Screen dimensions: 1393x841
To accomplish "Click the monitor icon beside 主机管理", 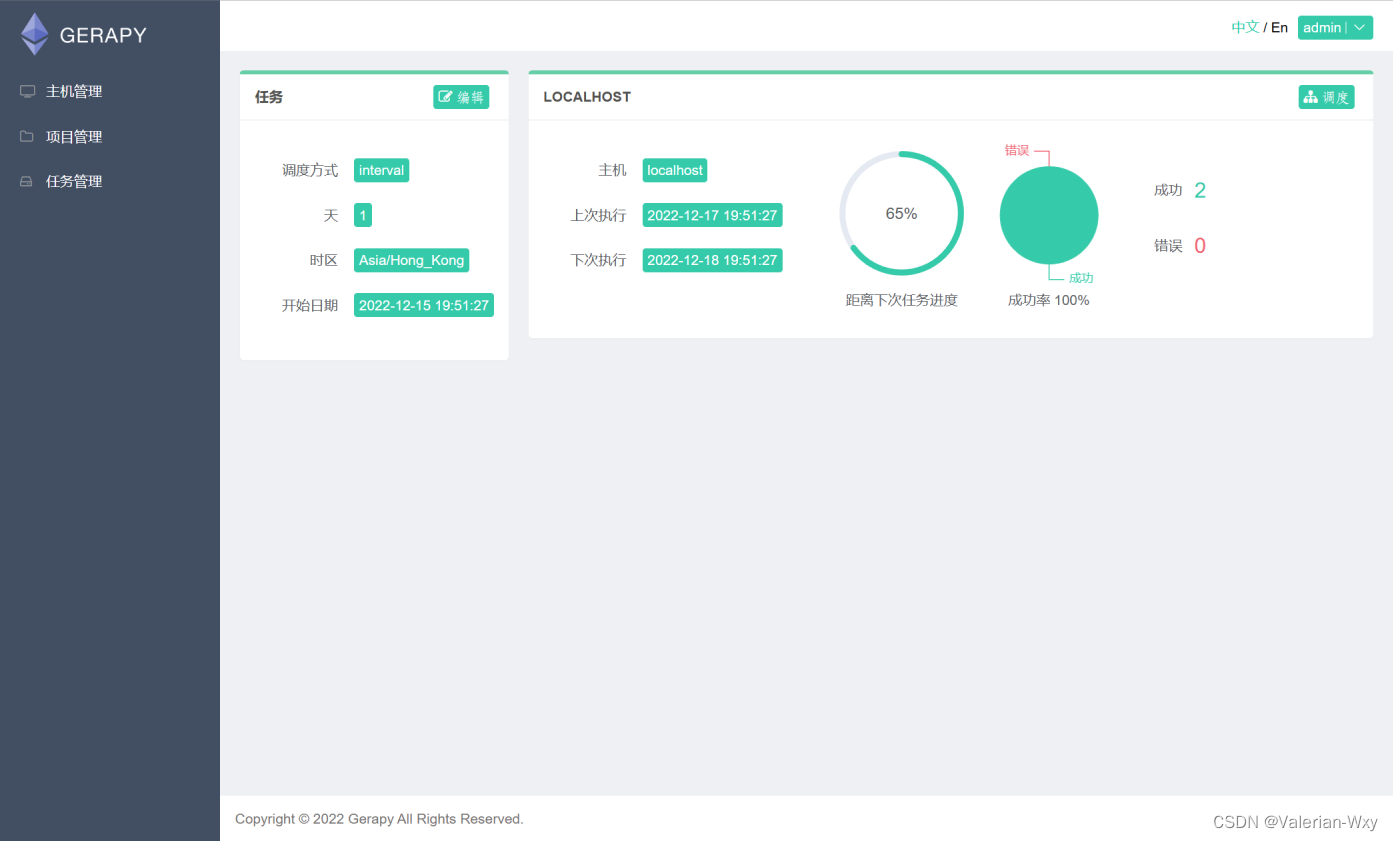I will 28,91.
